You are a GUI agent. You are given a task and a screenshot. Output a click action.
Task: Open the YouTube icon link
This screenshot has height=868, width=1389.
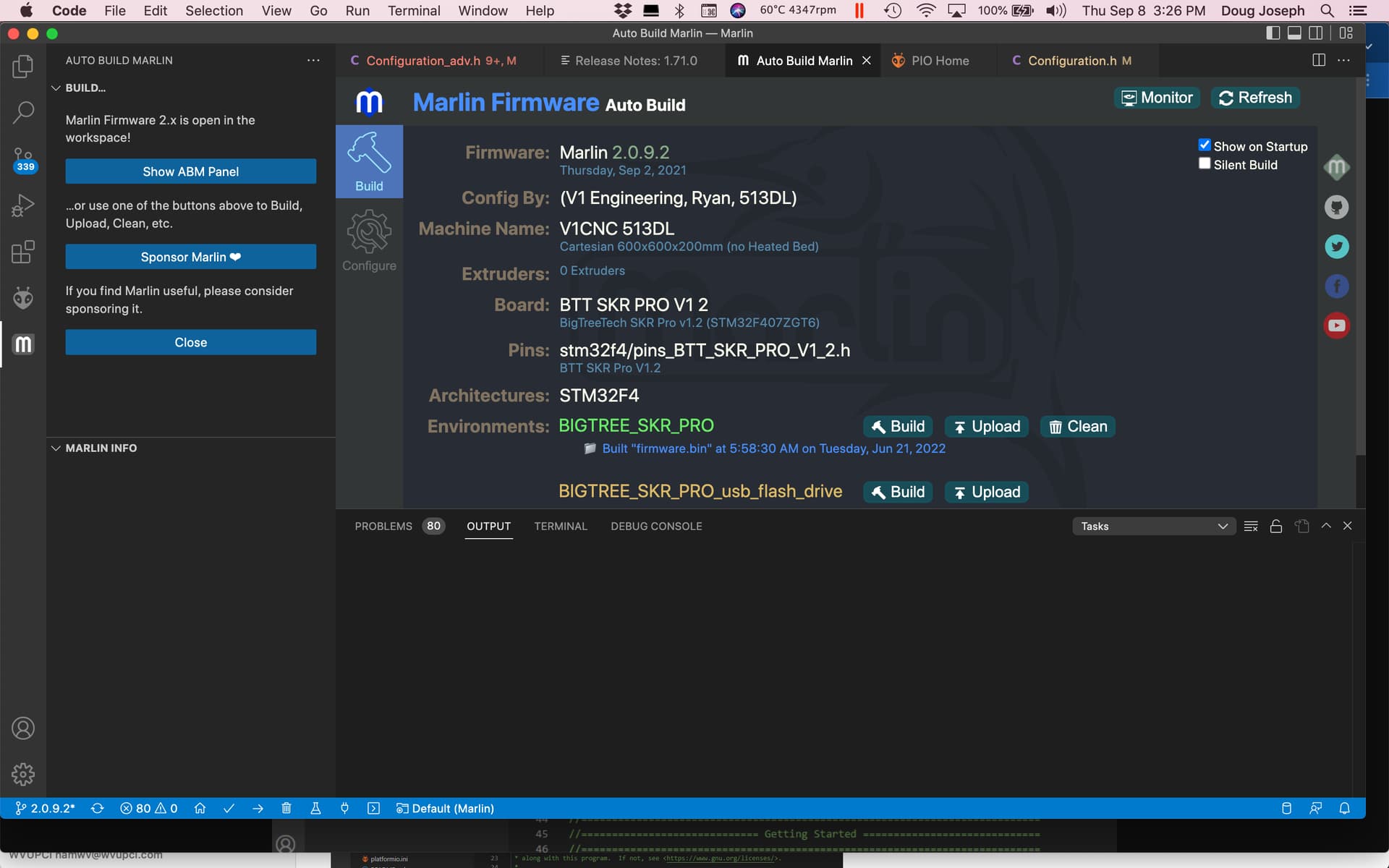pyautogui.click(x=1336, y=325)
